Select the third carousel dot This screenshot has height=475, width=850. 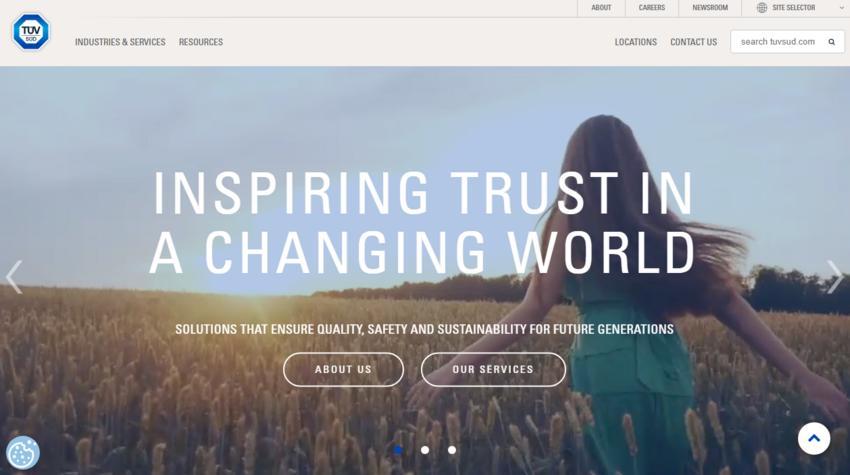coord(452,450)
